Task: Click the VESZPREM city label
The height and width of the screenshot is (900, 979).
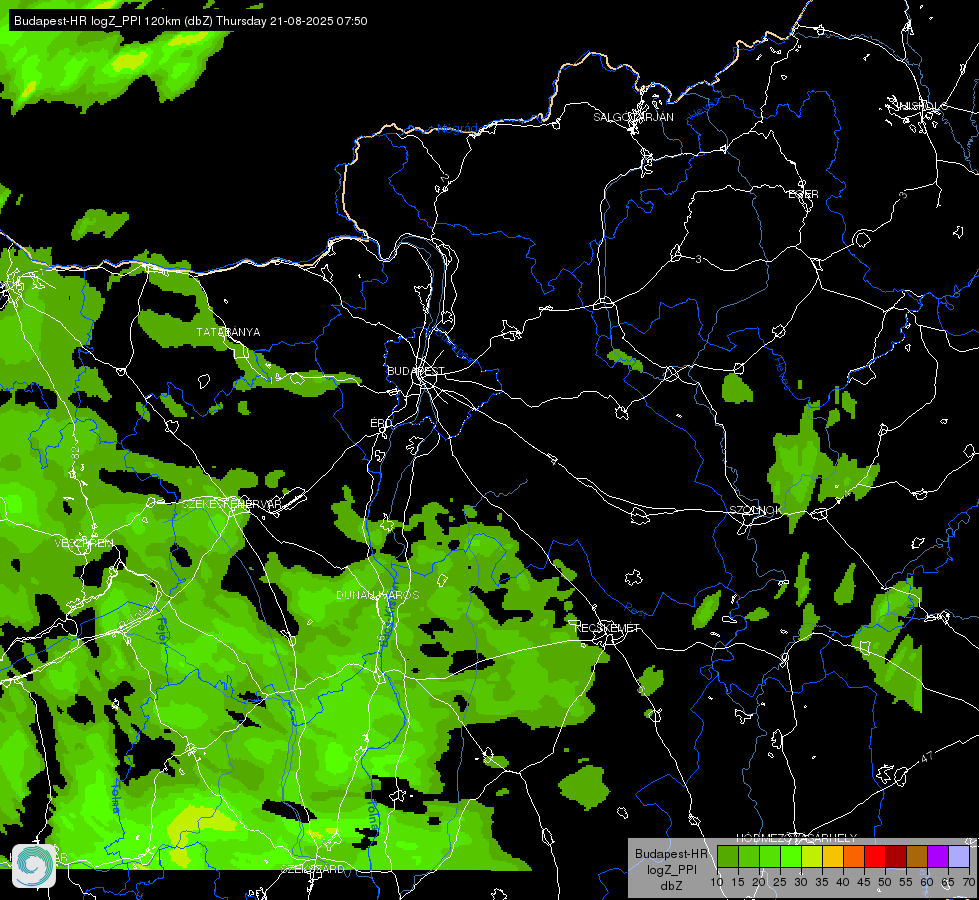Action: [84, 543]
